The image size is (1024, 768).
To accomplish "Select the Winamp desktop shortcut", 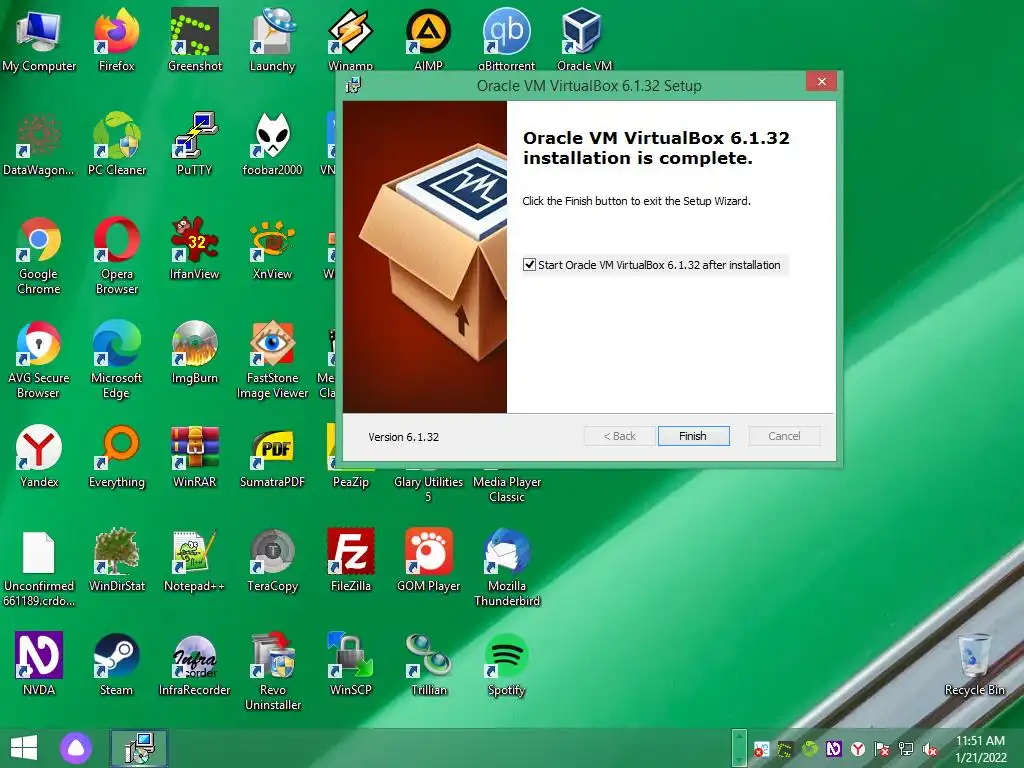I will pyautogui.click(x=351, y=41).
